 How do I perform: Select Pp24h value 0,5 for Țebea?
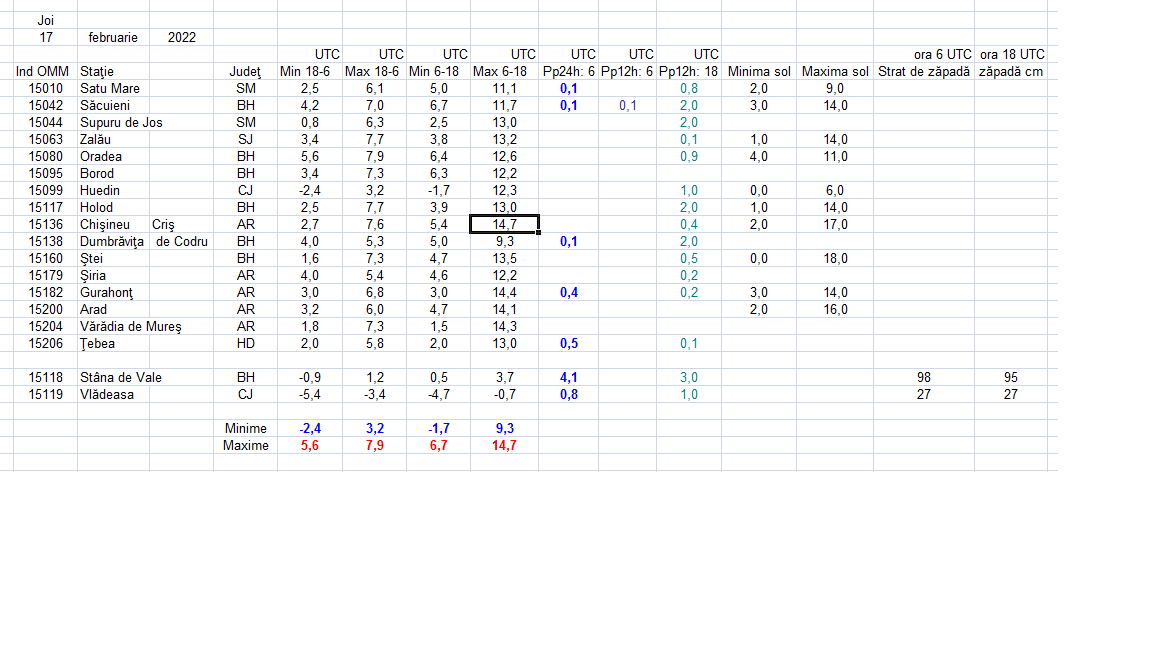click(569, 342)
